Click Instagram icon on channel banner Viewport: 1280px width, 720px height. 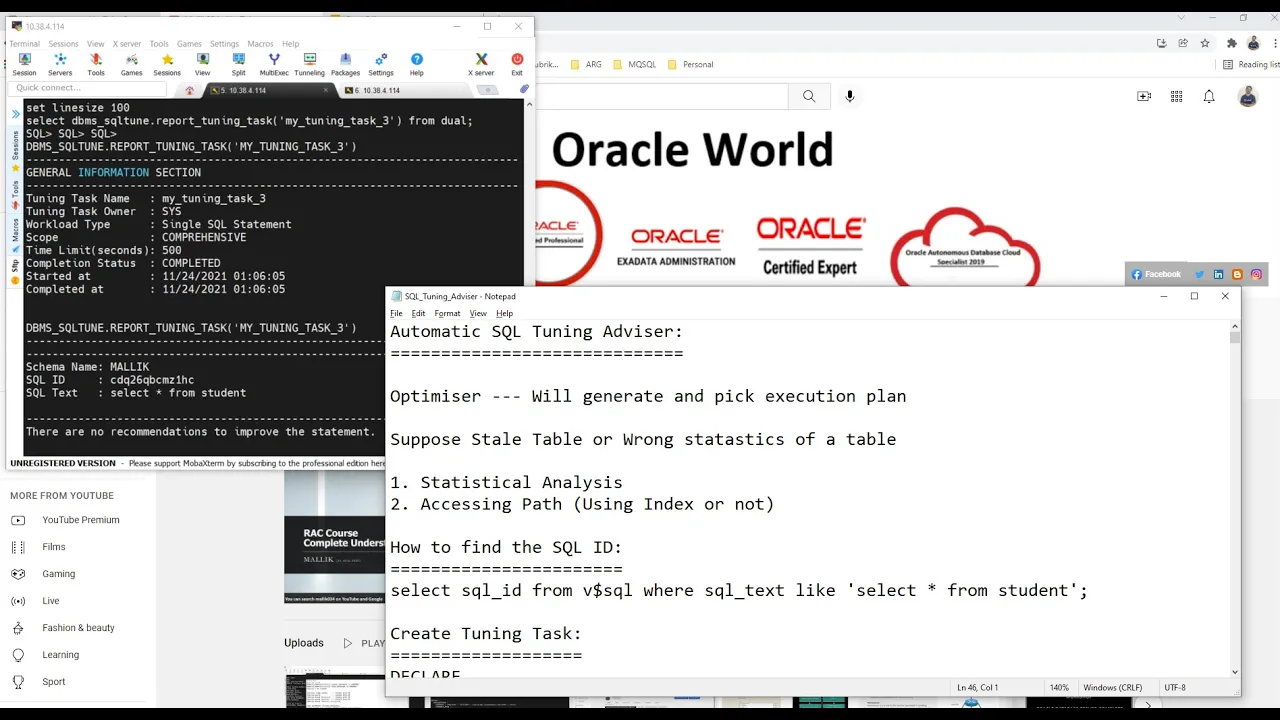[1256, 274]
